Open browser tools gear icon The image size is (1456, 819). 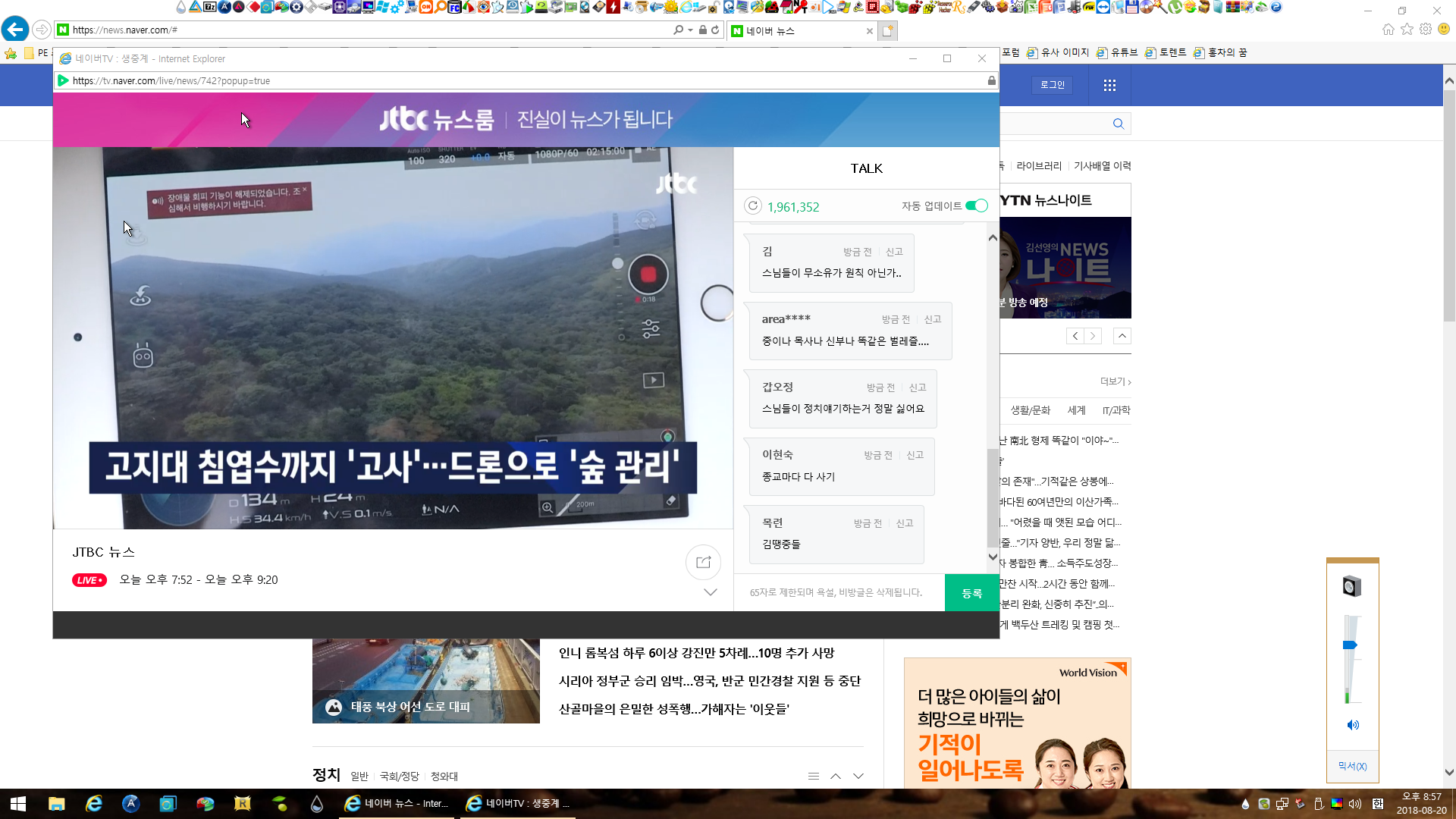[1426, 29]
